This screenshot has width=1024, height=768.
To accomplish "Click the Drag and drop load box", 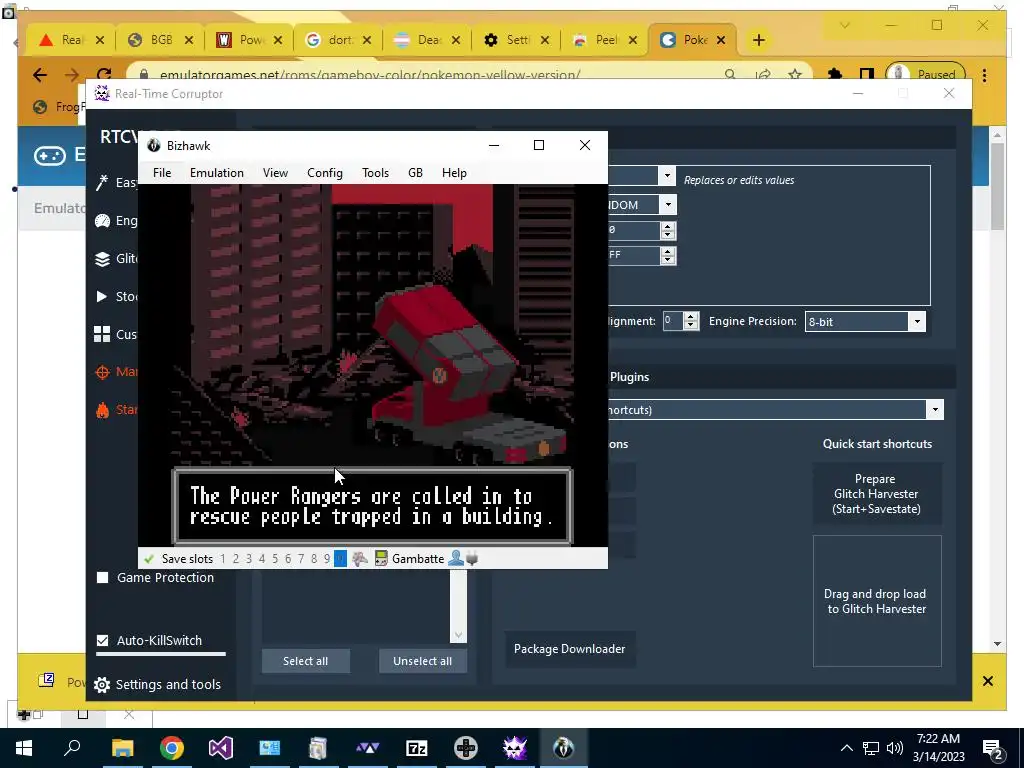I will 876,601.
